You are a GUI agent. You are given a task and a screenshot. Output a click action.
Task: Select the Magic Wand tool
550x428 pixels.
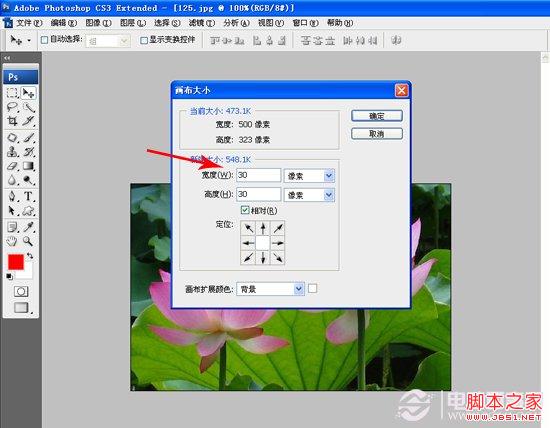pos(28,107)
